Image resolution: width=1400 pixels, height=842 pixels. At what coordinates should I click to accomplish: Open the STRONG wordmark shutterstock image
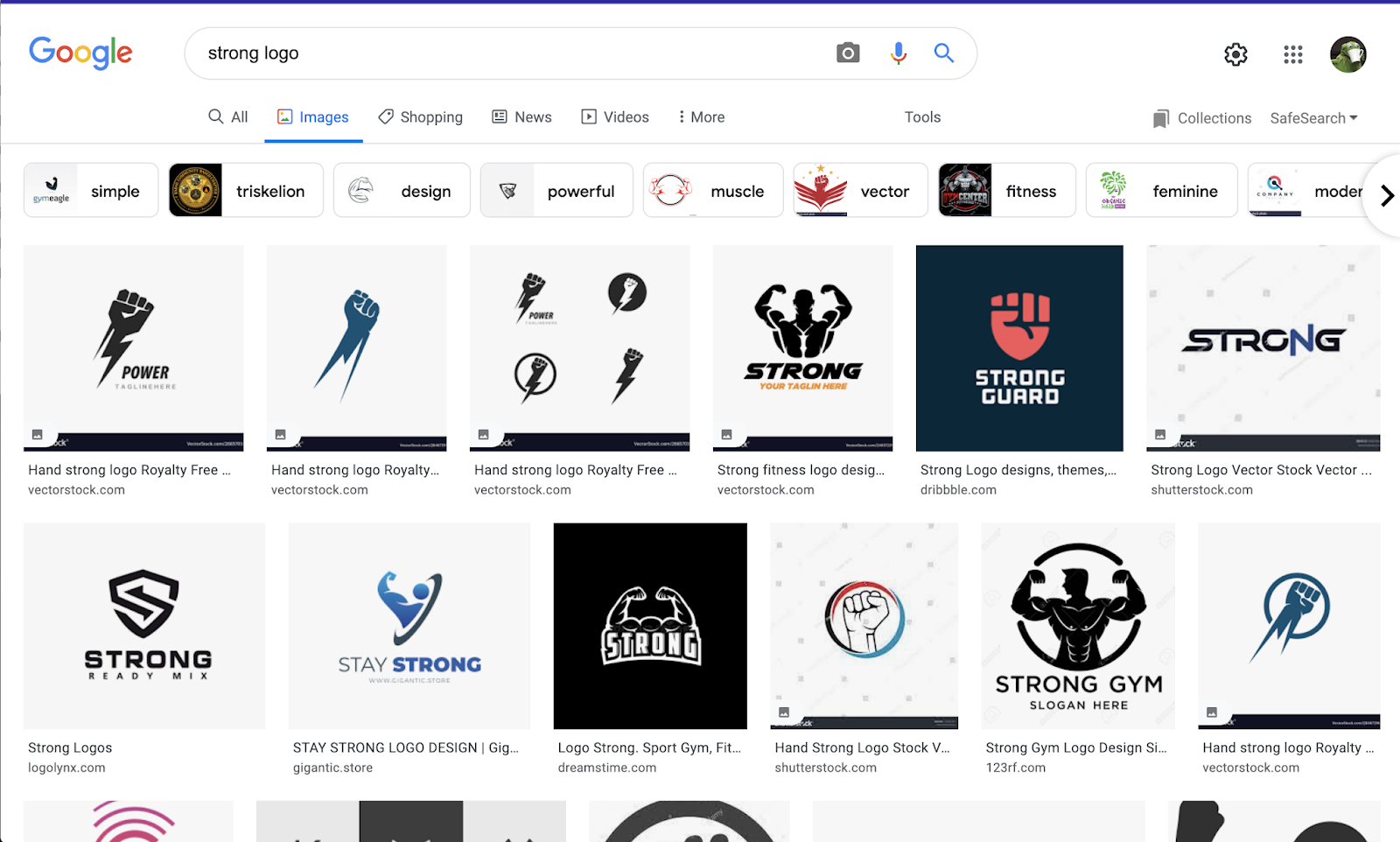(1263, 348)
